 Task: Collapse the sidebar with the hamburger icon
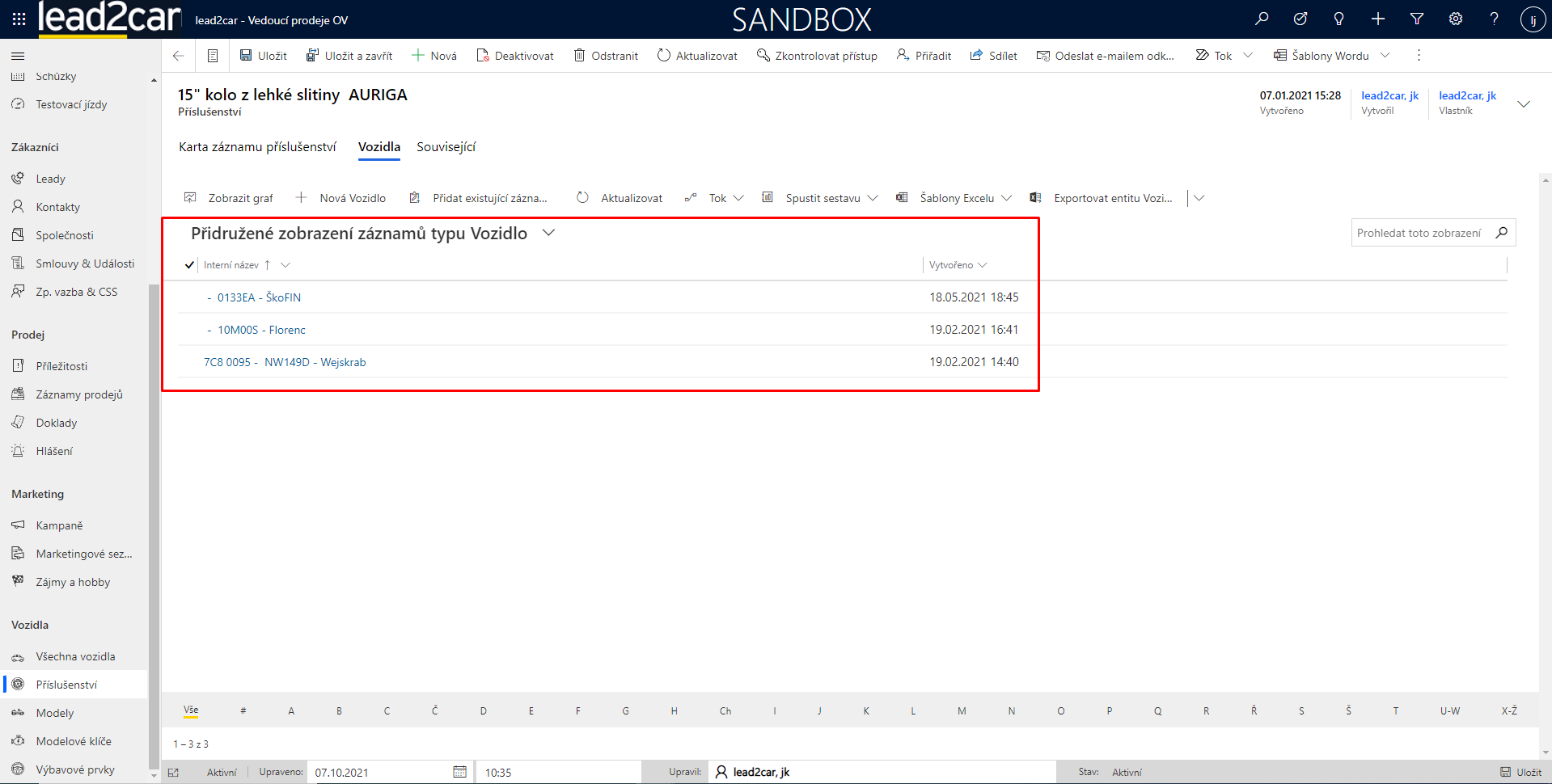coord(18,56)
